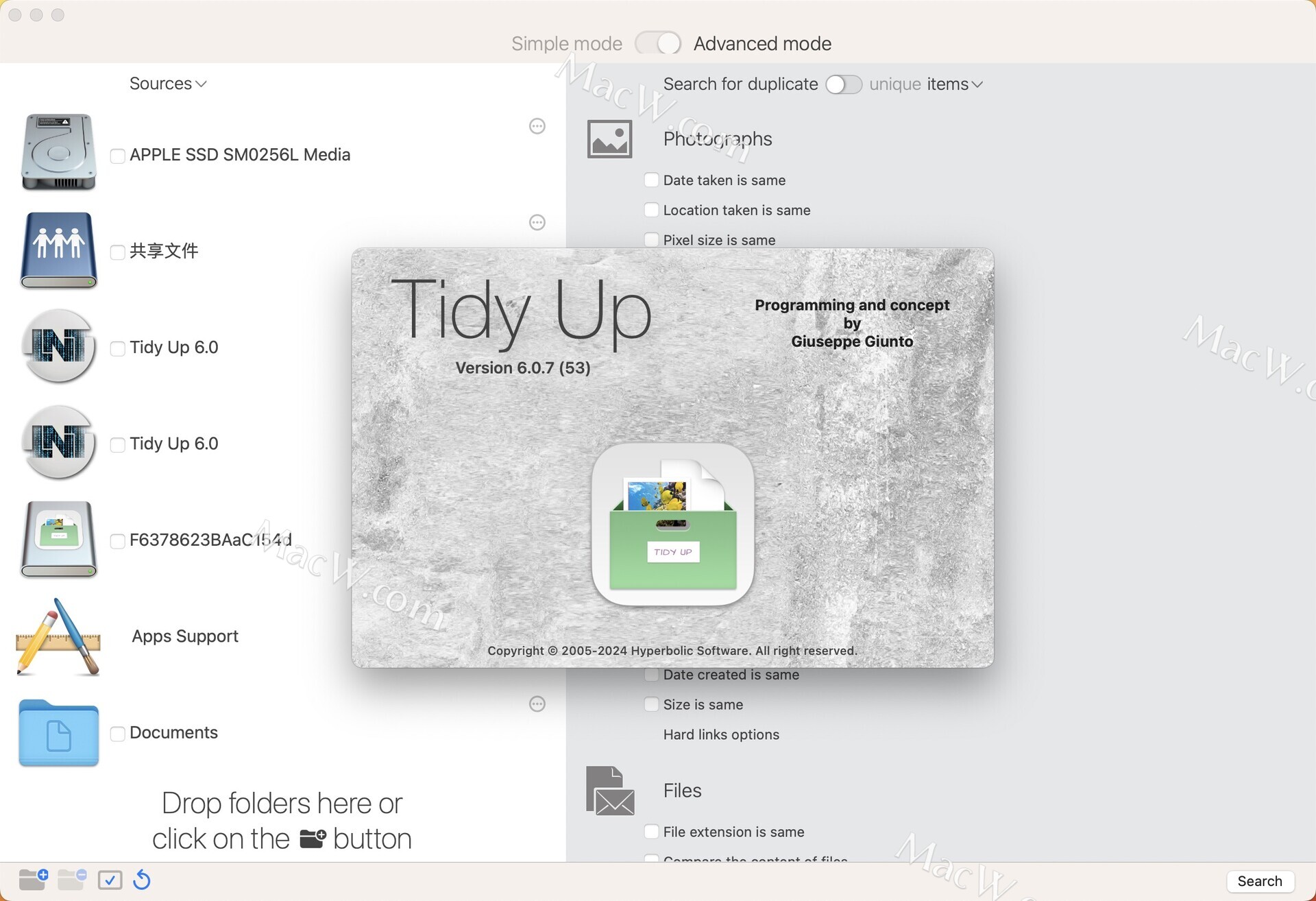This screenshot has height=901, width=1316.
Task: Enable 'Date taken is same' option
Action: [651, 180]
